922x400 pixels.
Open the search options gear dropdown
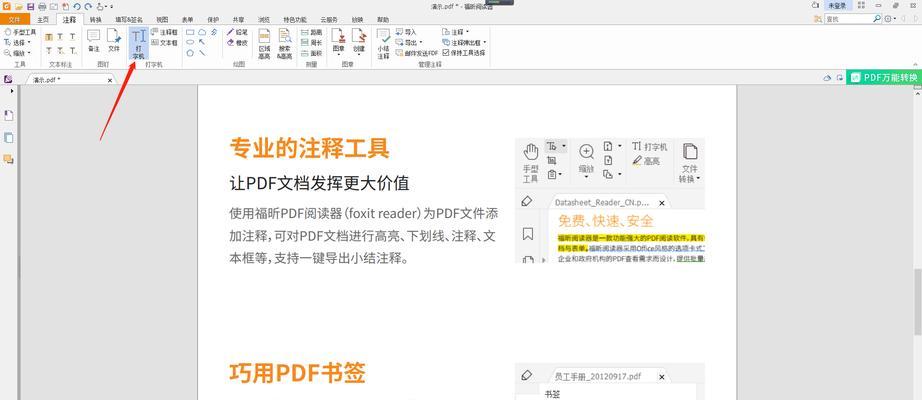pyautogui.click(x=890, y=19)
